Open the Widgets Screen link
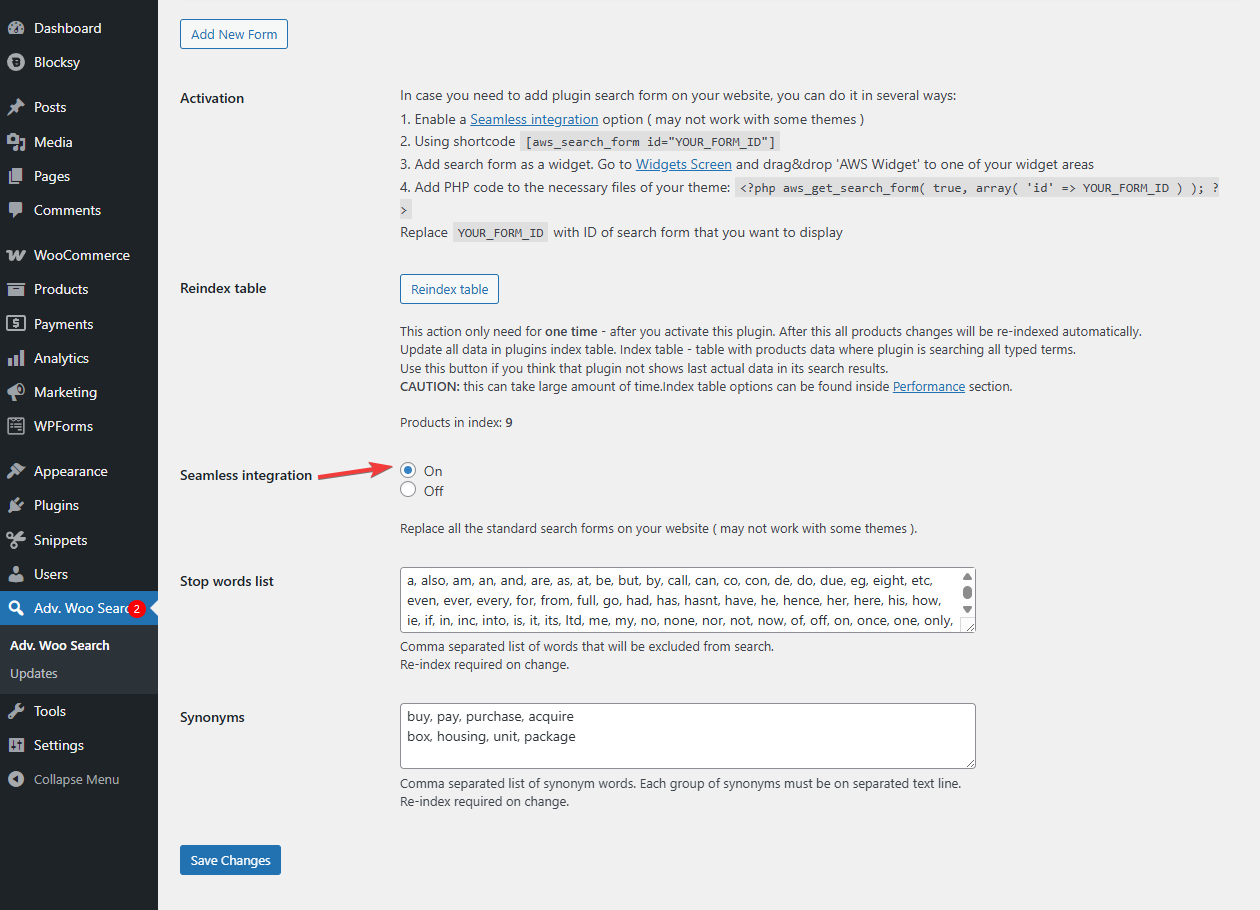1260x910 pixels. point(683,164)
